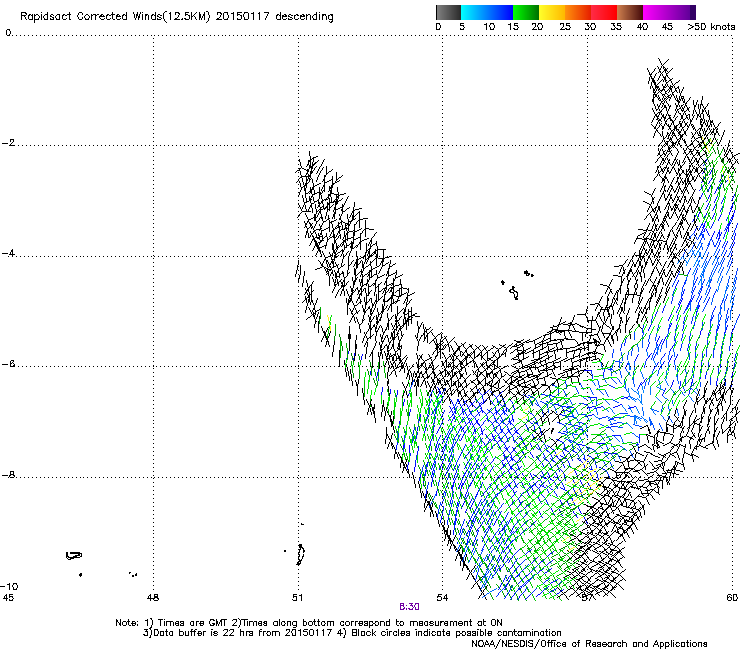This screenshot has width=740, height=650.
Task: Click the yellow 20-25 knots legend segment
Action: pos(552,13)
